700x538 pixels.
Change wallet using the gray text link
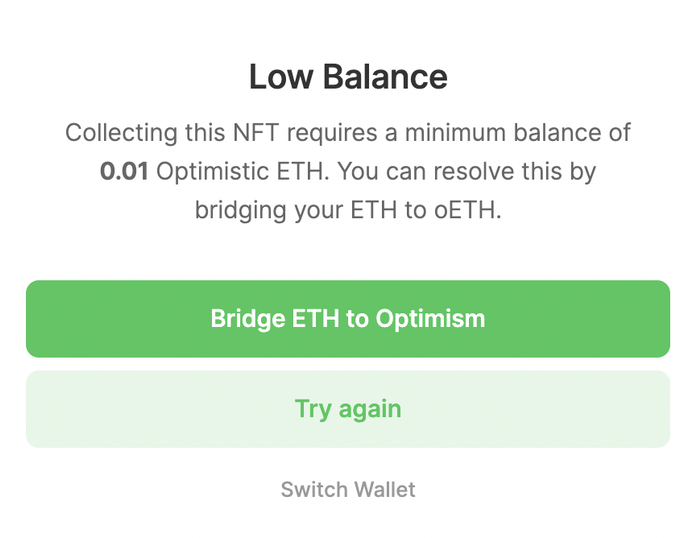(x=347, y=490)
